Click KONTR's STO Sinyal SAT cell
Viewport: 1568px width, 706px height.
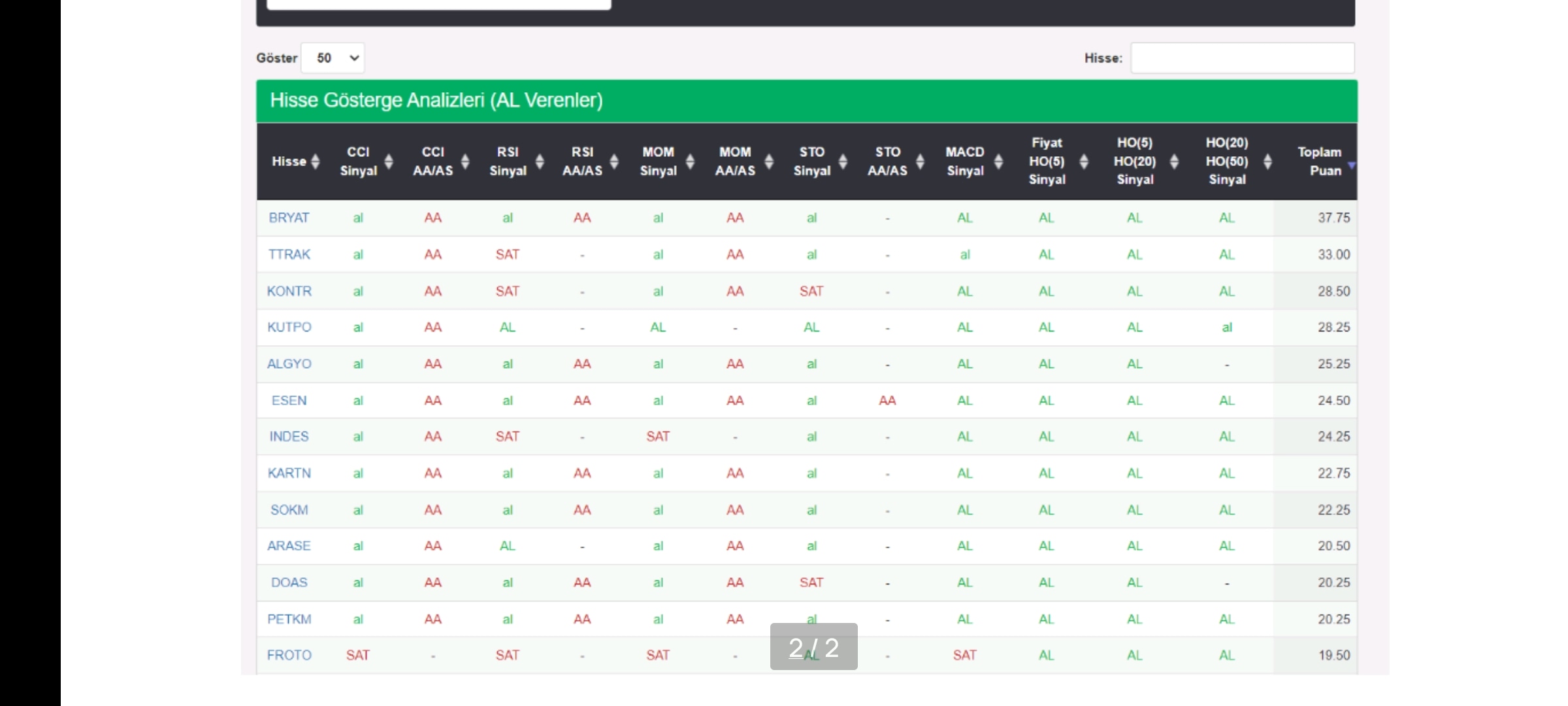pyautogui.click(x=811, y=291)
